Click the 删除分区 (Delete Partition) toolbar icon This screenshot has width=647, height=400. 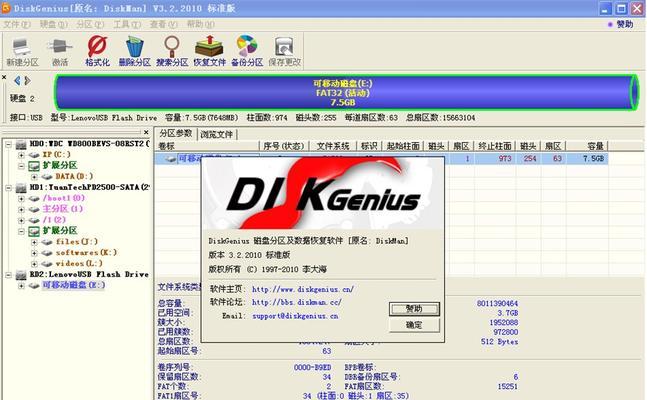(x=135, y=52)
